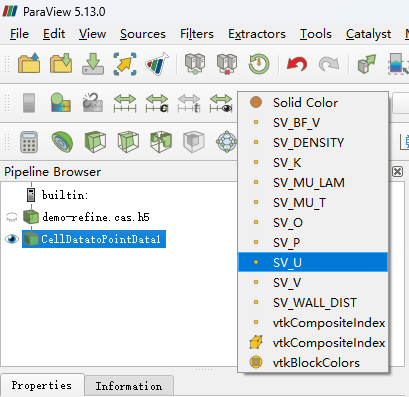Click the Use Separate Color Map icon
This screenshot has height=397, width=409.
[93, 102]
